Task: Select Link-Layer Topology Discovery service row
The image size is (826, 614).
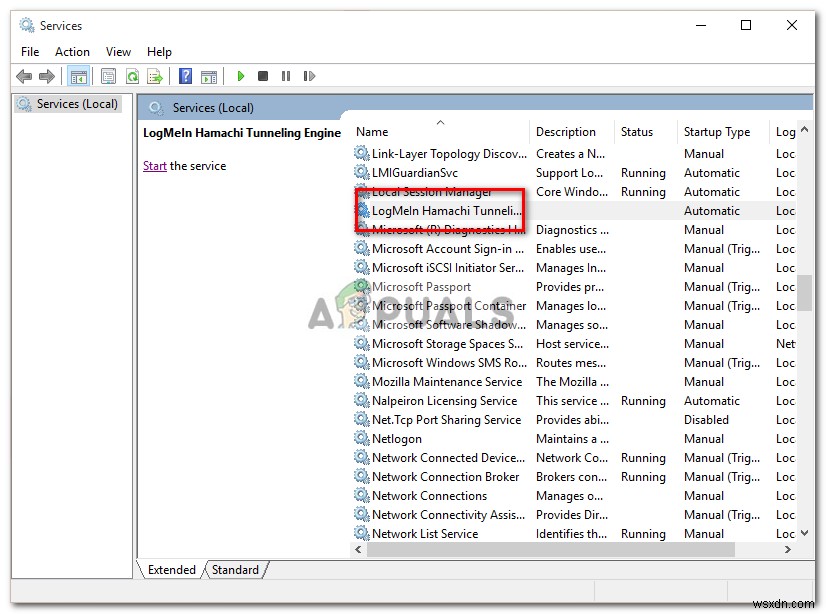Action: (x=574, y=154)
